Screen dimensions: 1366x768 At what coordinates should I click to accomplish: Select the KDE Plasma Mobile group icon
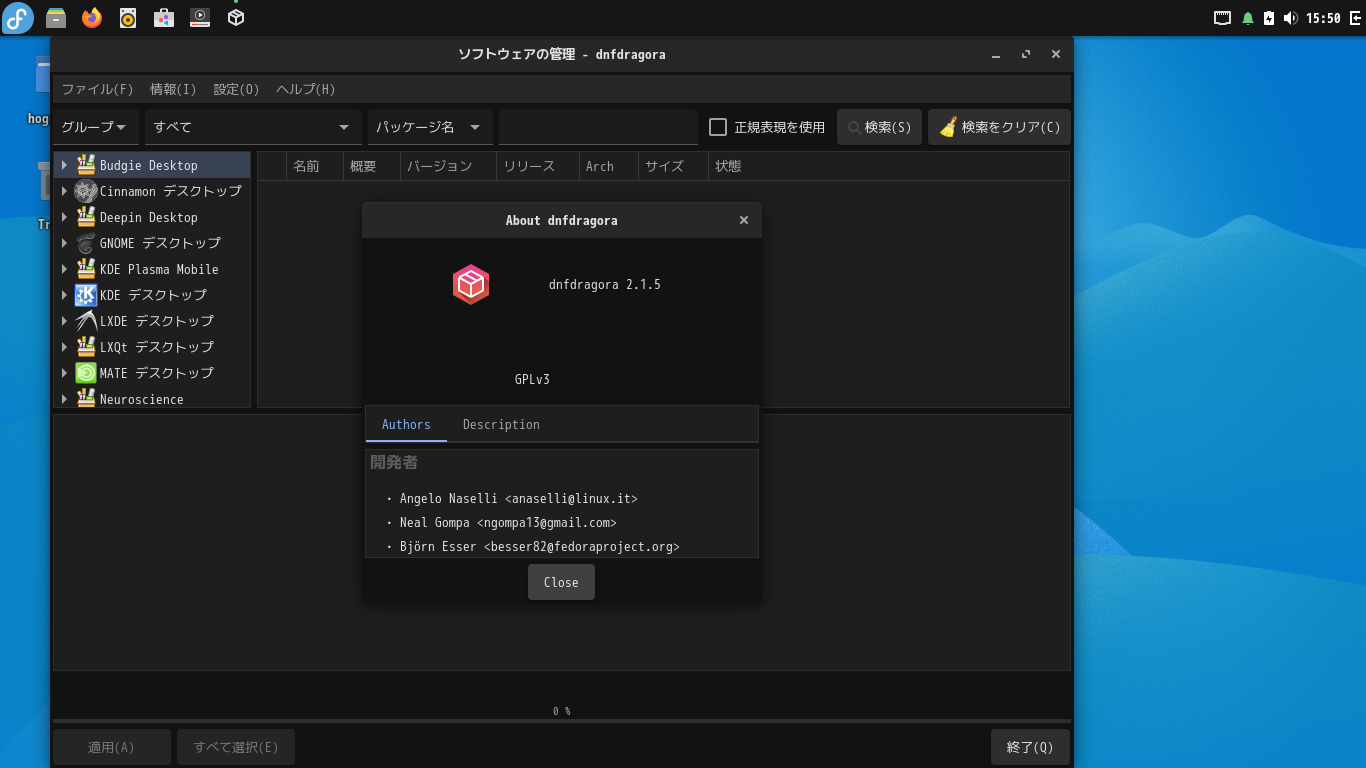pyautogui.click(x=86, y=269)
